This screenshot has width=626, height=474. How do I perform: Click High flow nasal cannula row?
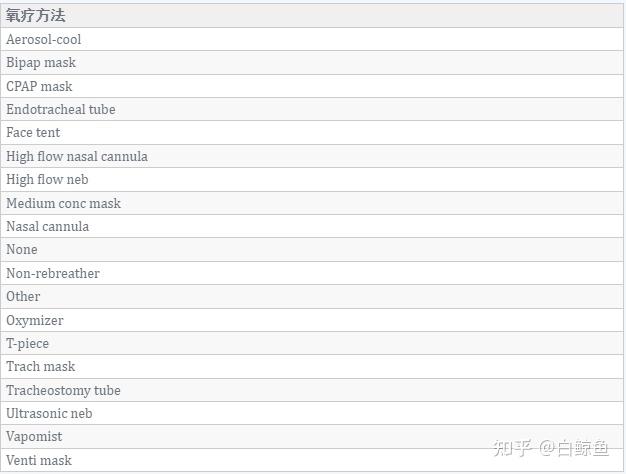(x=312, y=156)
